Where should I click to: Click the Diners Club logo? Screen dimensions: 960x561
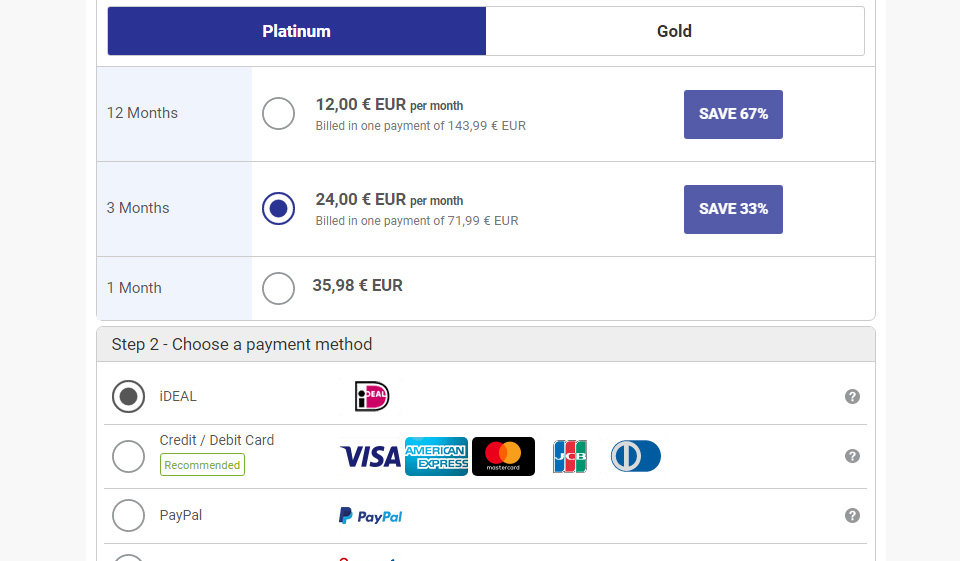pyautogui.click(x=636, y=457)
